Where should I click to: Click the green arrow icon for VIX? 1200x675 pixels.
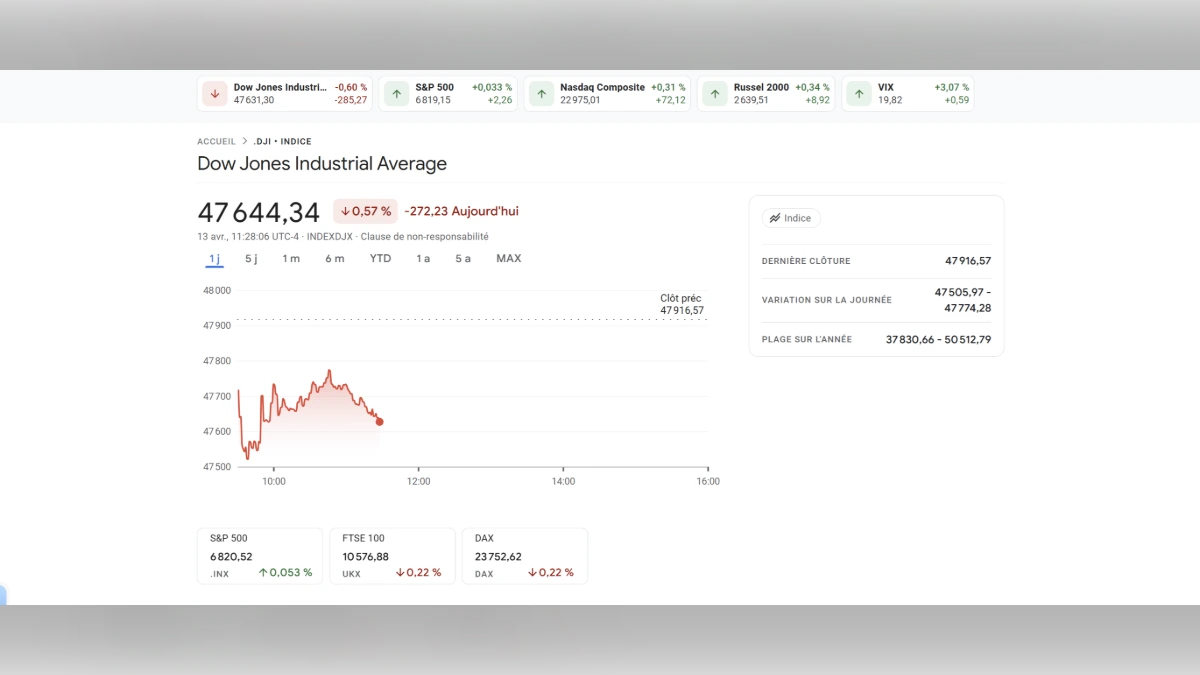(x=859, y=94)
